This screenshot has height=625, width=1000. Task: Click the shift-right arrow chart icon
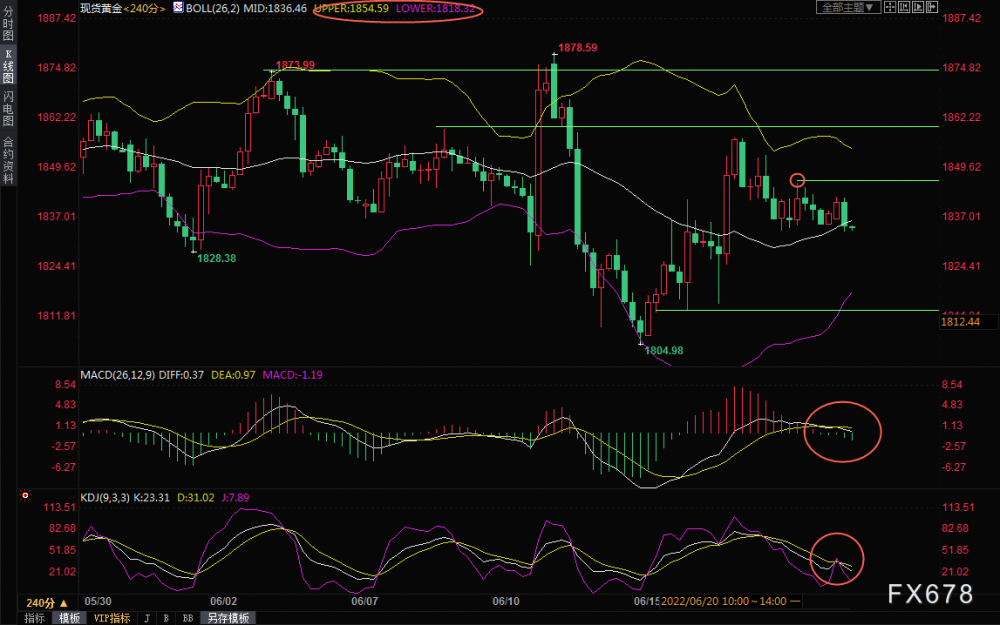(932, 7)
